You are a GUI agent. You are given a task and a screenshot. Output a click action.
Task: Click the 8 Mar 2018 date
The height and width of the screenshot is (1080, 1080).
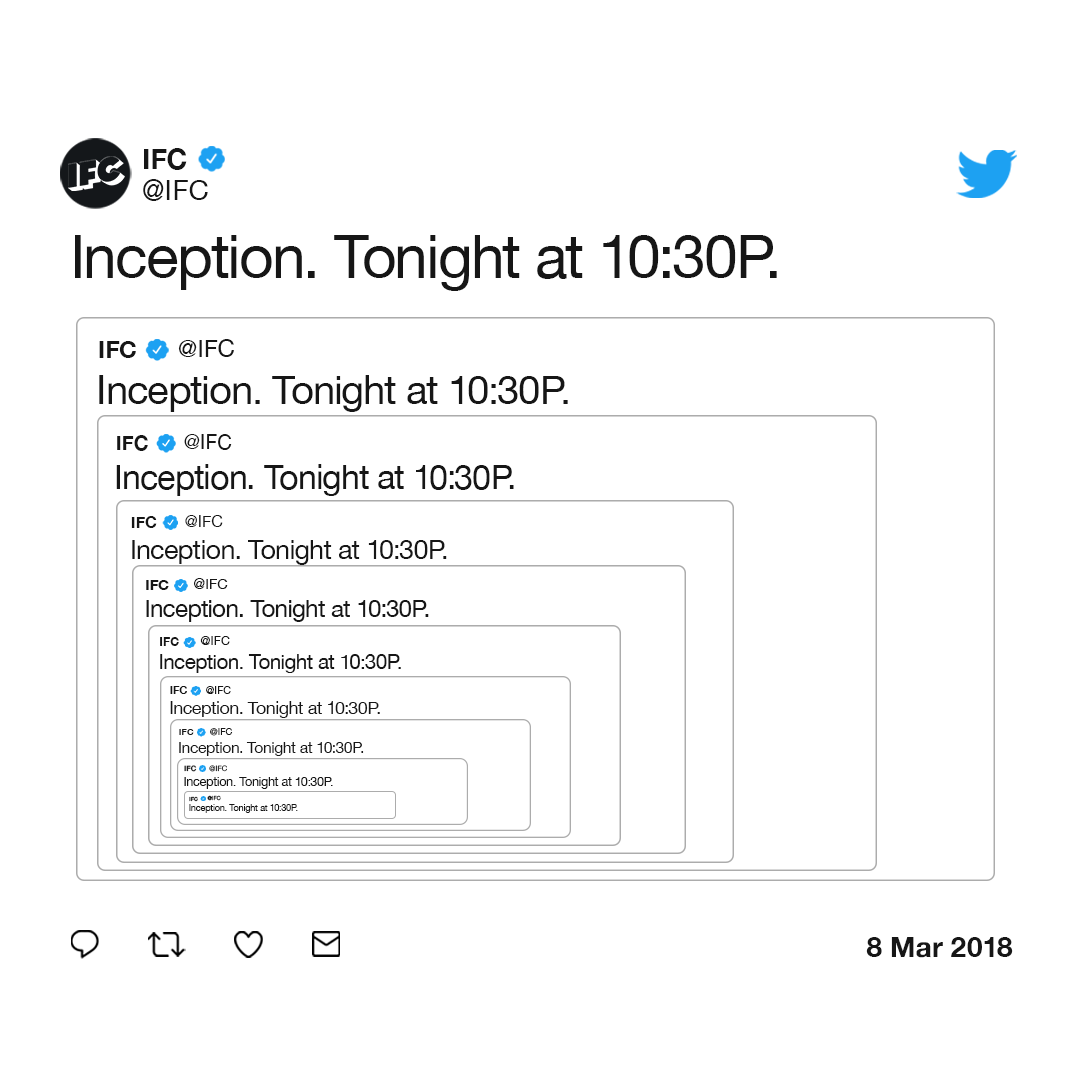coord(939,947)
